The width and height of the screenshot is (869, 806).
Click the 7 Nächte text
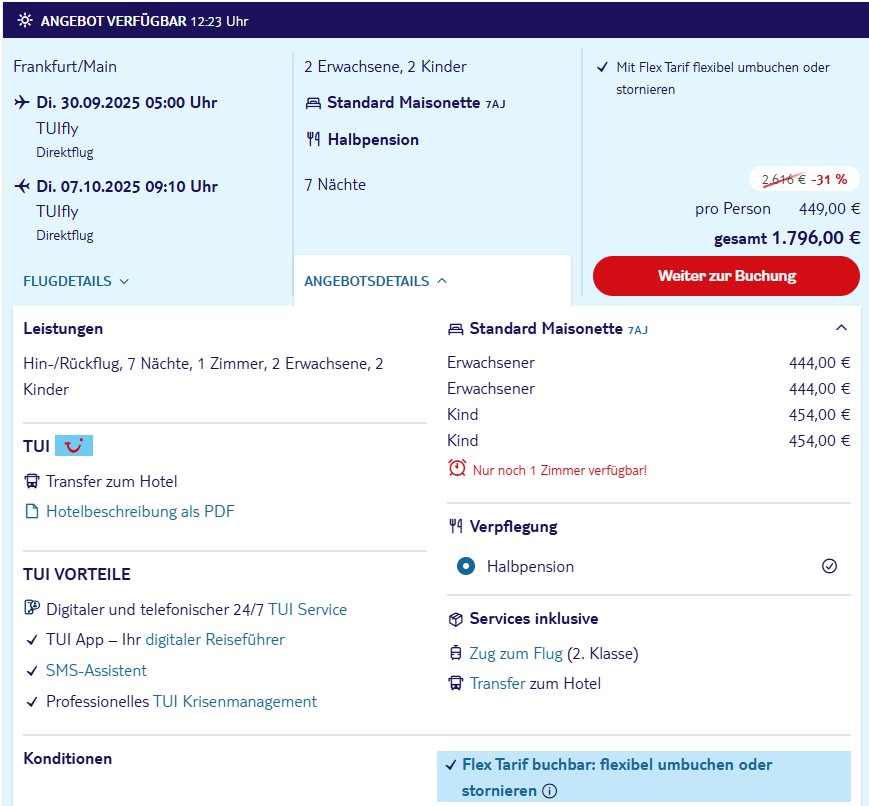pos(335,185)
